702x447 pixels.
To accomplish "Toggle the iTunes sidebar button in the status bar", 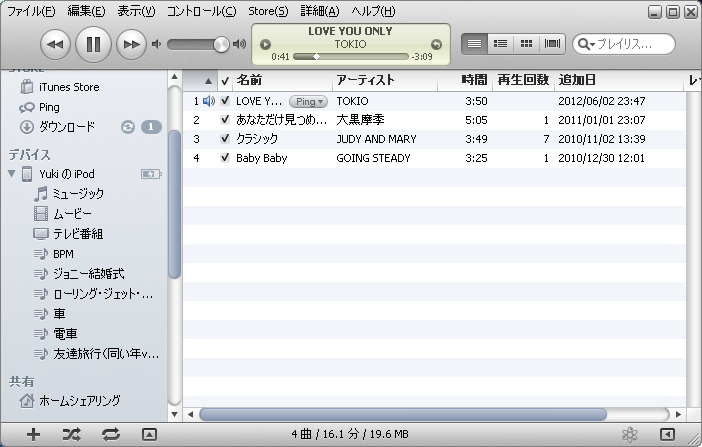I will click(x=667, y=434).
